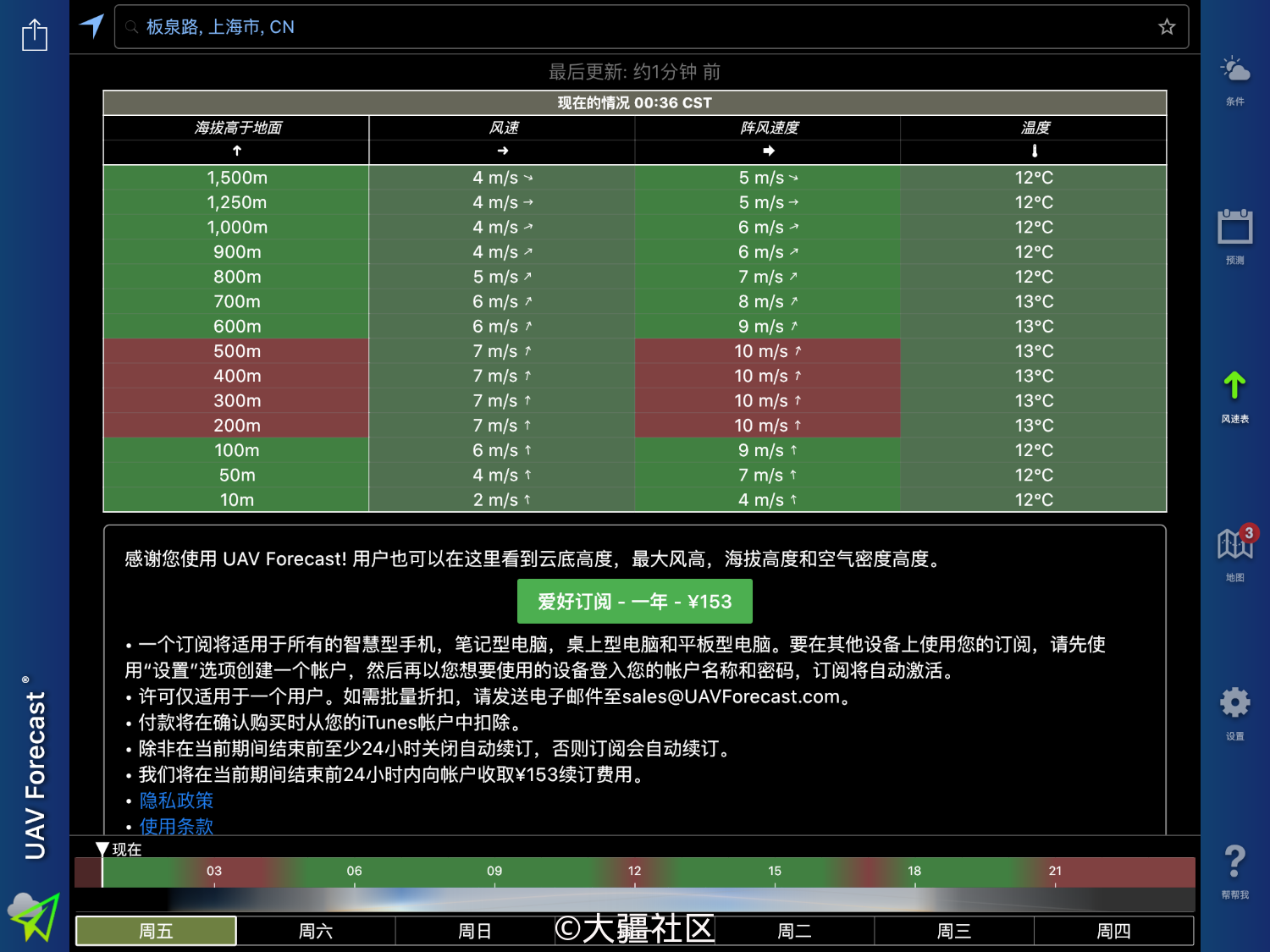Tap the UAV Forecast paper plane logo
1270x952 pixels.
[34, 916]
